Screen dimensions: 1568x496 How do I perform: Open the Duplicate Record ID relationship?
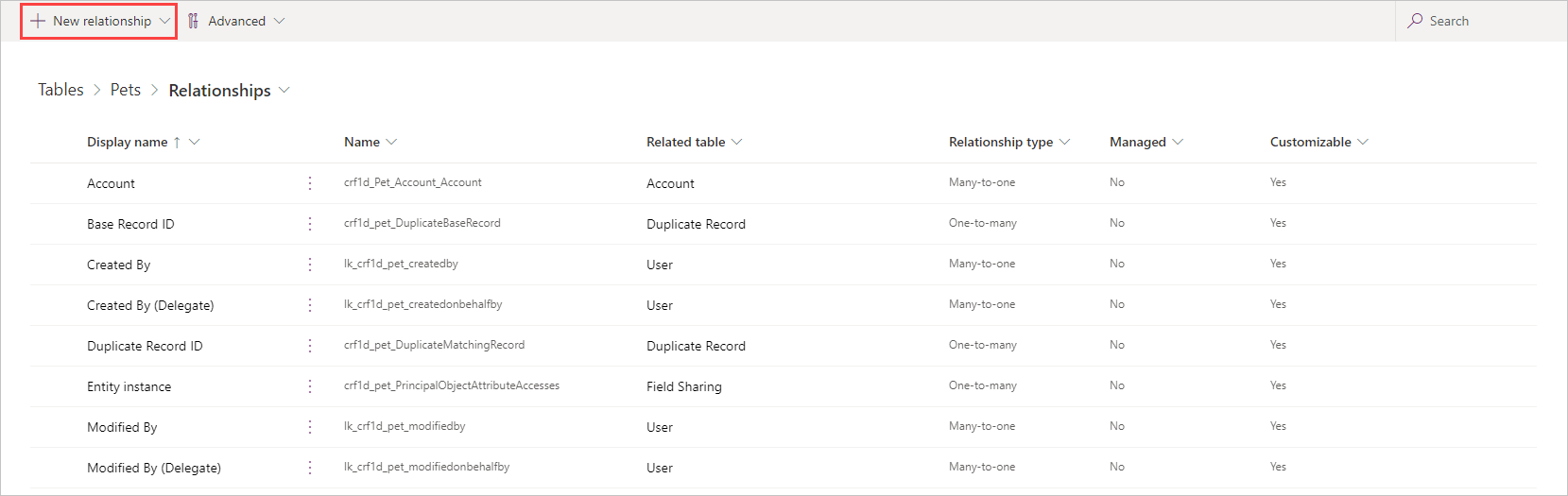(145, 346)
